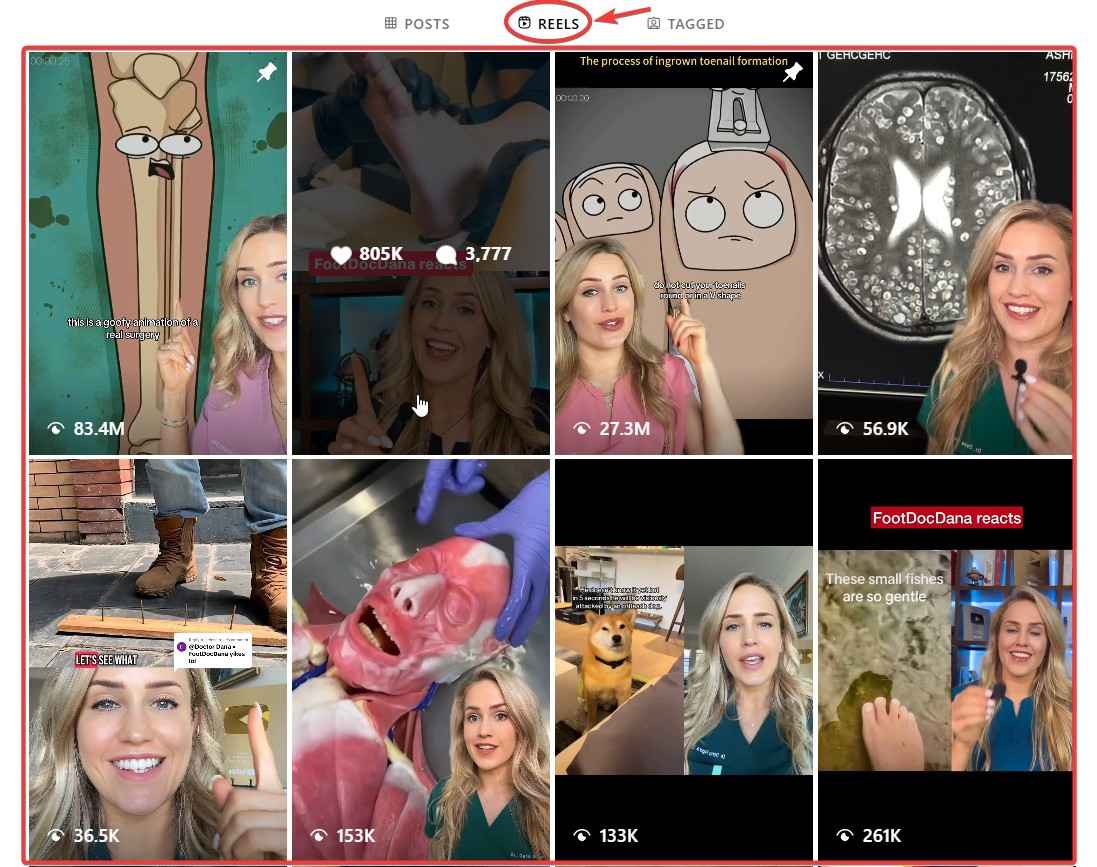Open the FootDocDana reacts small fishes reel

(944, 655)
